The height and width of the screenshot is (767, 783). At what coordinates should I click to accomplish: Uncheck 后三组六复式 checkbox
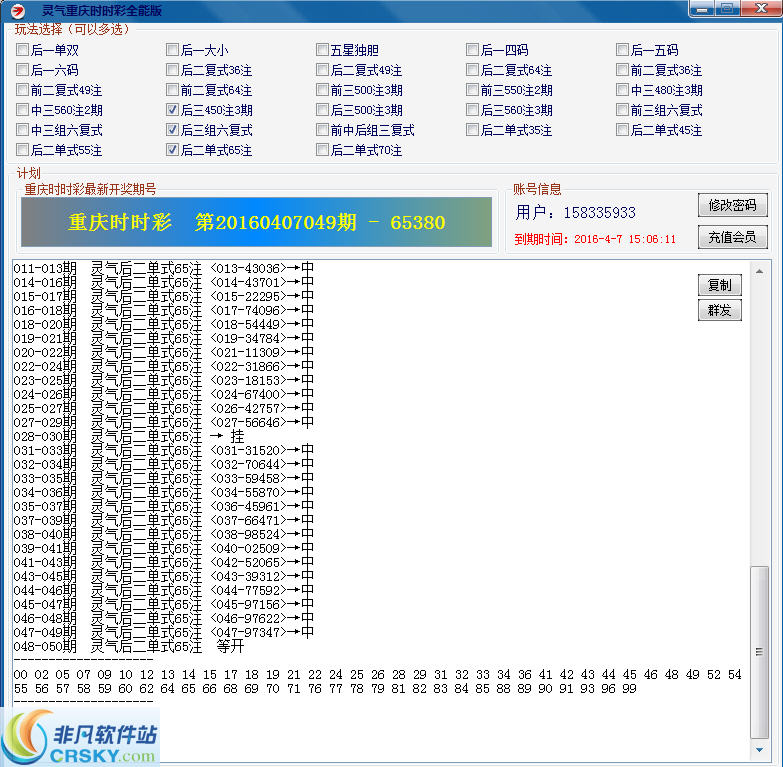pos(172,129)
